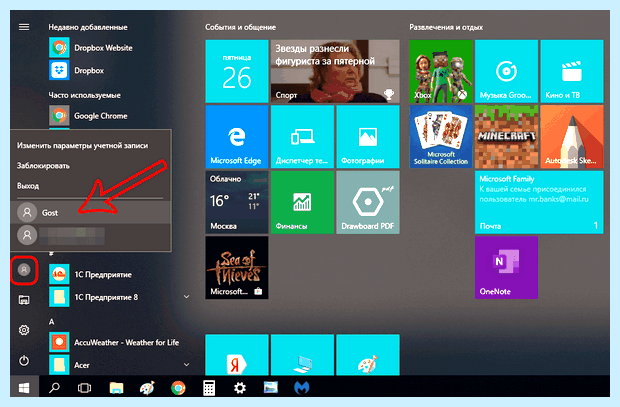Open Google Chrome in frequently used list
This screenshot has height=407, width=620.
pos(89,116)
